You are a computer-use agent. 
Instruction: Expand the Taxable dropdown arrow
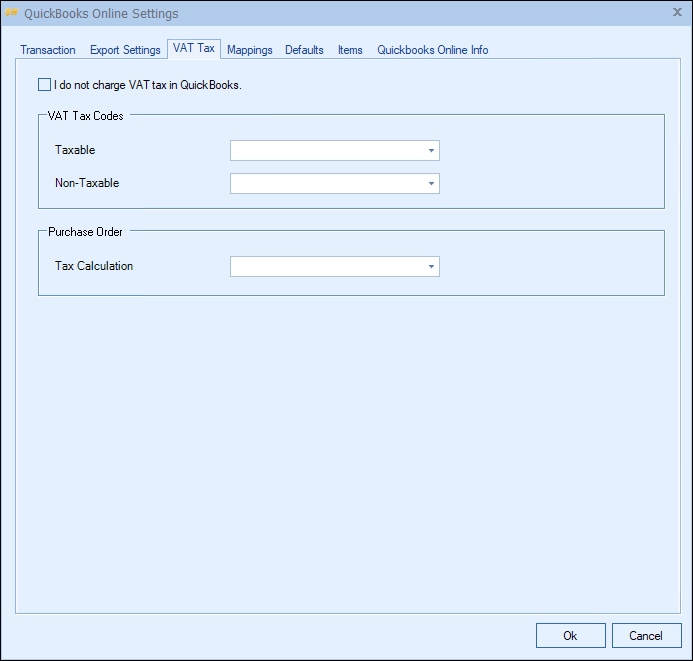(431, 151)
